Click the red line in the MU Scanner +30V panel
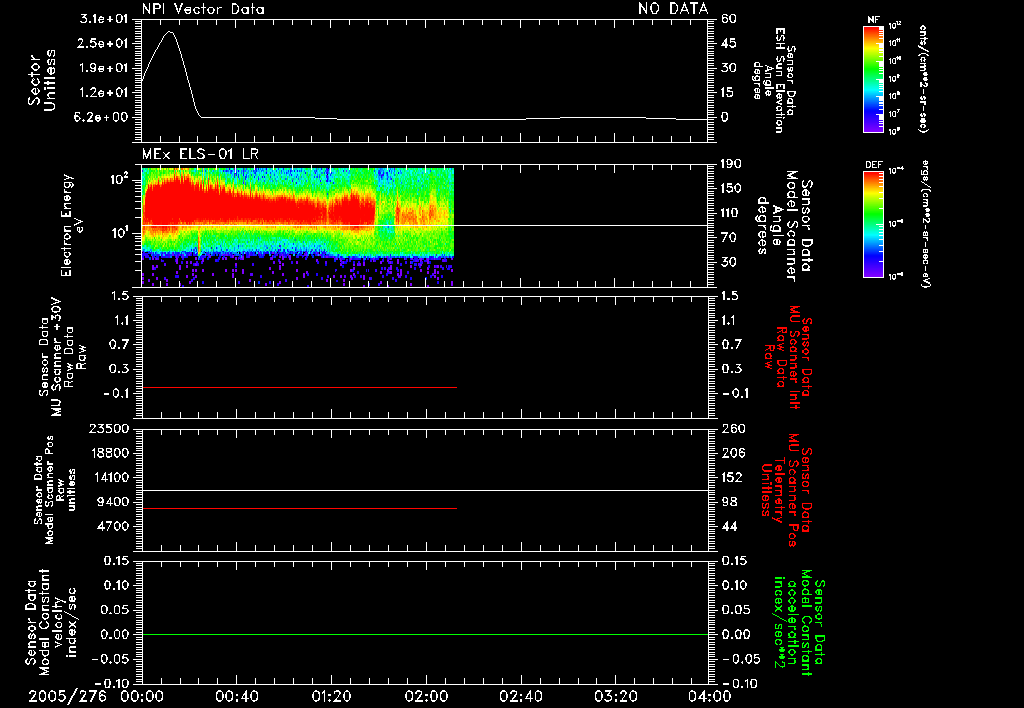 299,387
